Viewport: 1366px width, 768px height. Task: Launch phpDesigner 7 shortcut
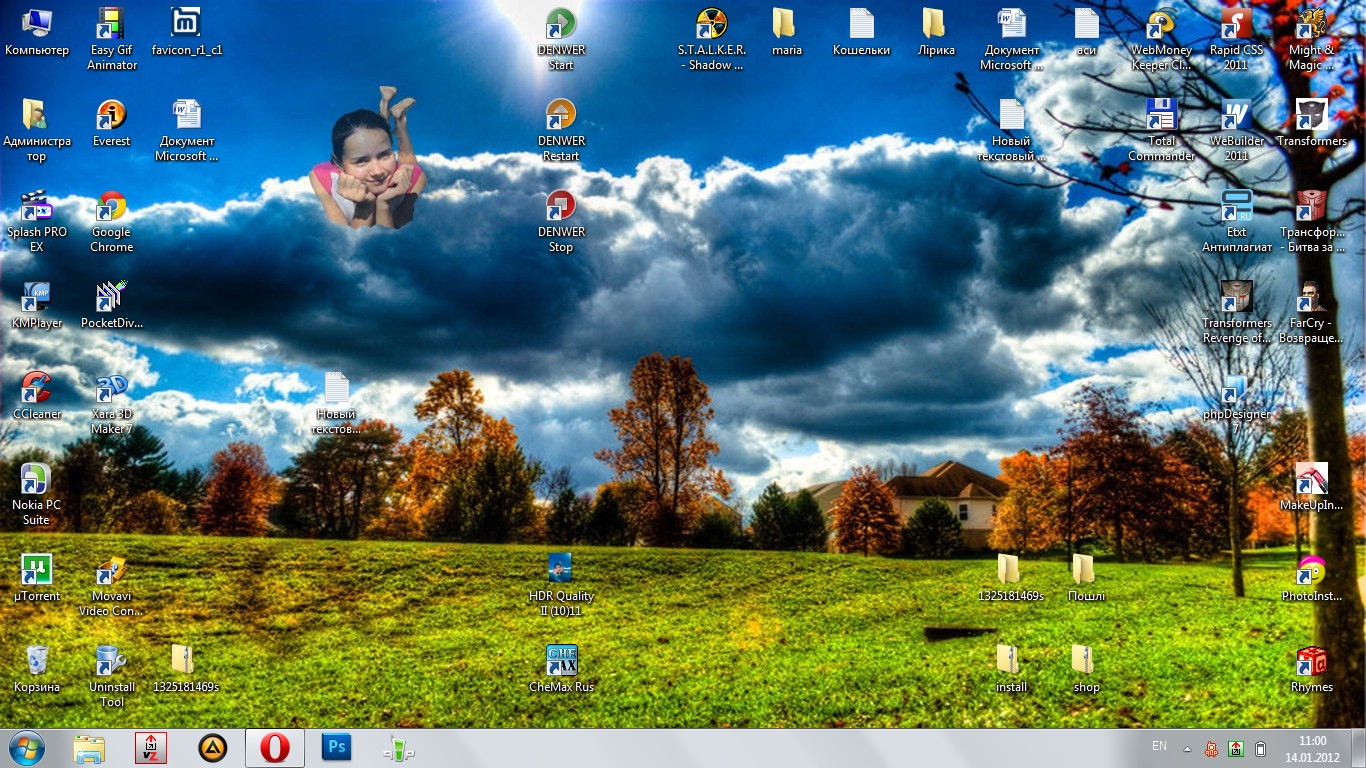coord(1236,390)
